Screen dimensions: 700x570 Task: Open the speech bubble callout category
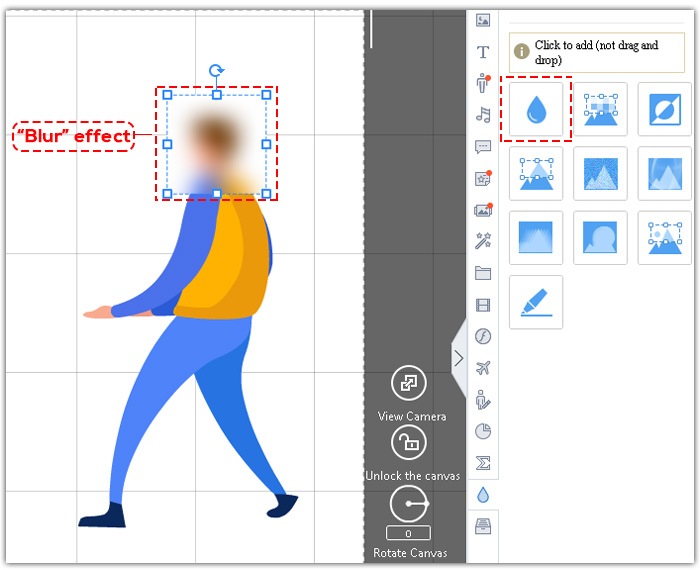point(483,146)
